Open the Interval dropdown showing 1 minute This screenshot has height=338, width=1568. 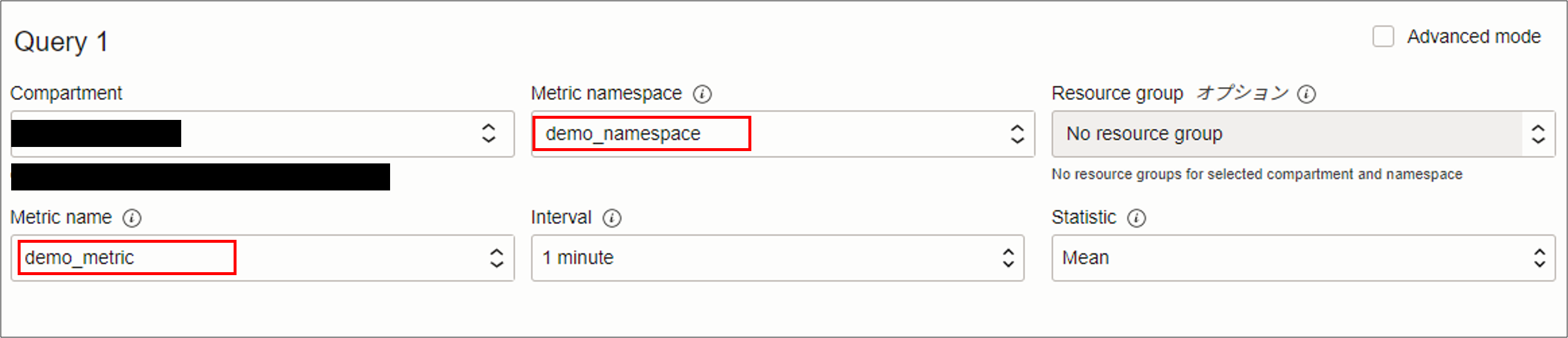tap(1008, 257)
